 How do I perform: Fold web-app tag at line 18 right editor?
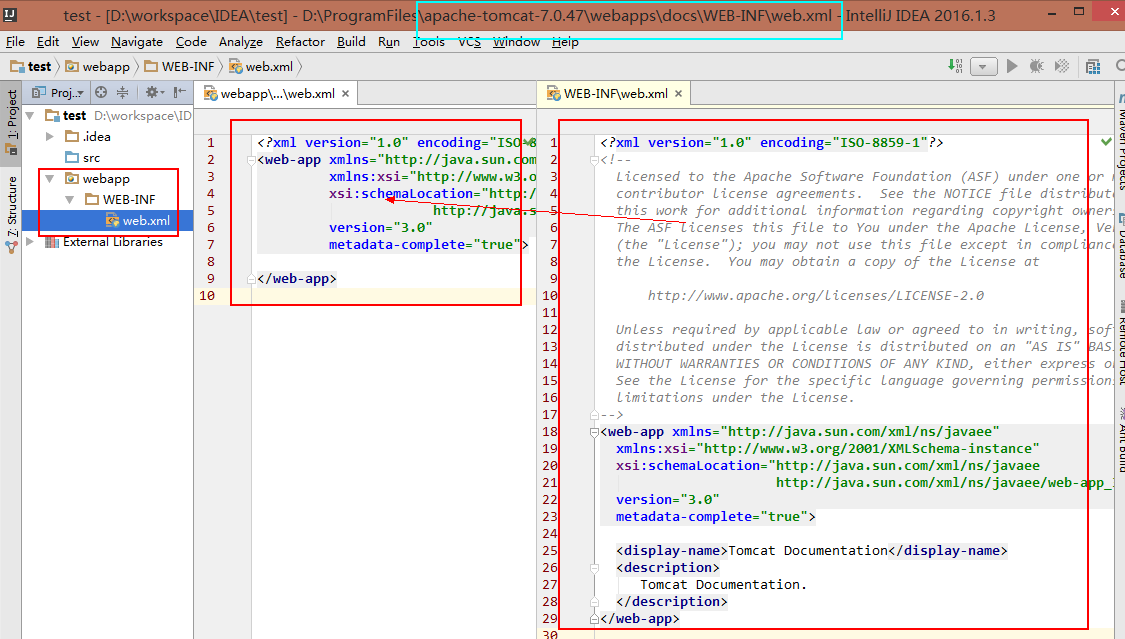click(x=594, y=432)
